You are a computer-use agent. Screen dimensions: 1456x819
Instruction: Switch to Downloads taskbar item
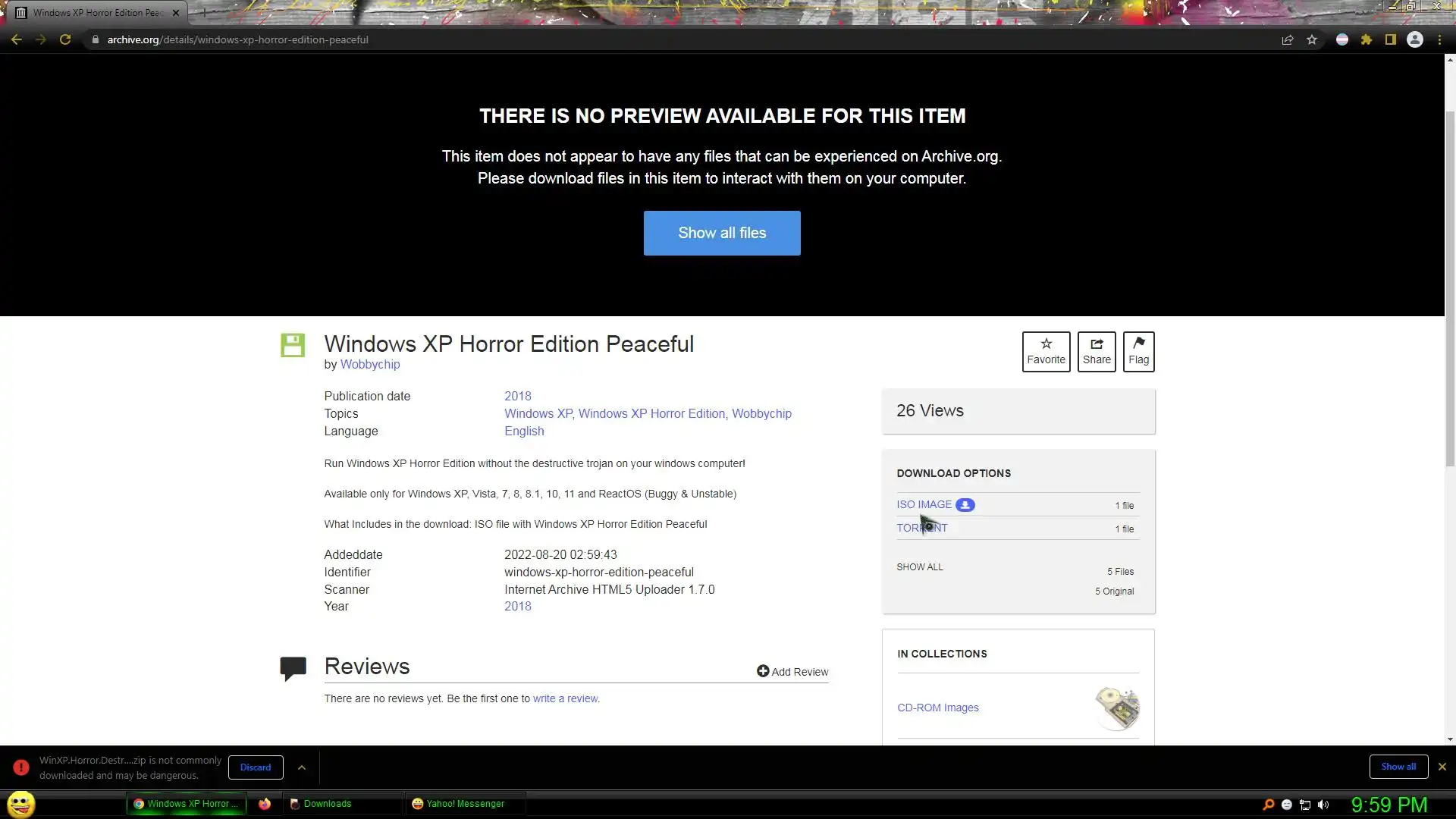(x=327, y=804)
